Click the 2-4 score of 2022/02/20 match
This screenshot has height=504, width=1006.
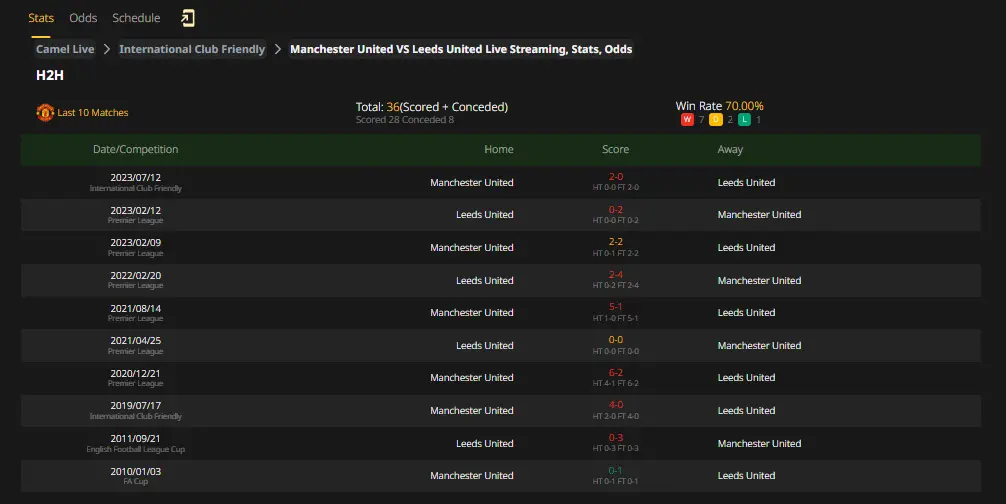[x=615, y=274]
